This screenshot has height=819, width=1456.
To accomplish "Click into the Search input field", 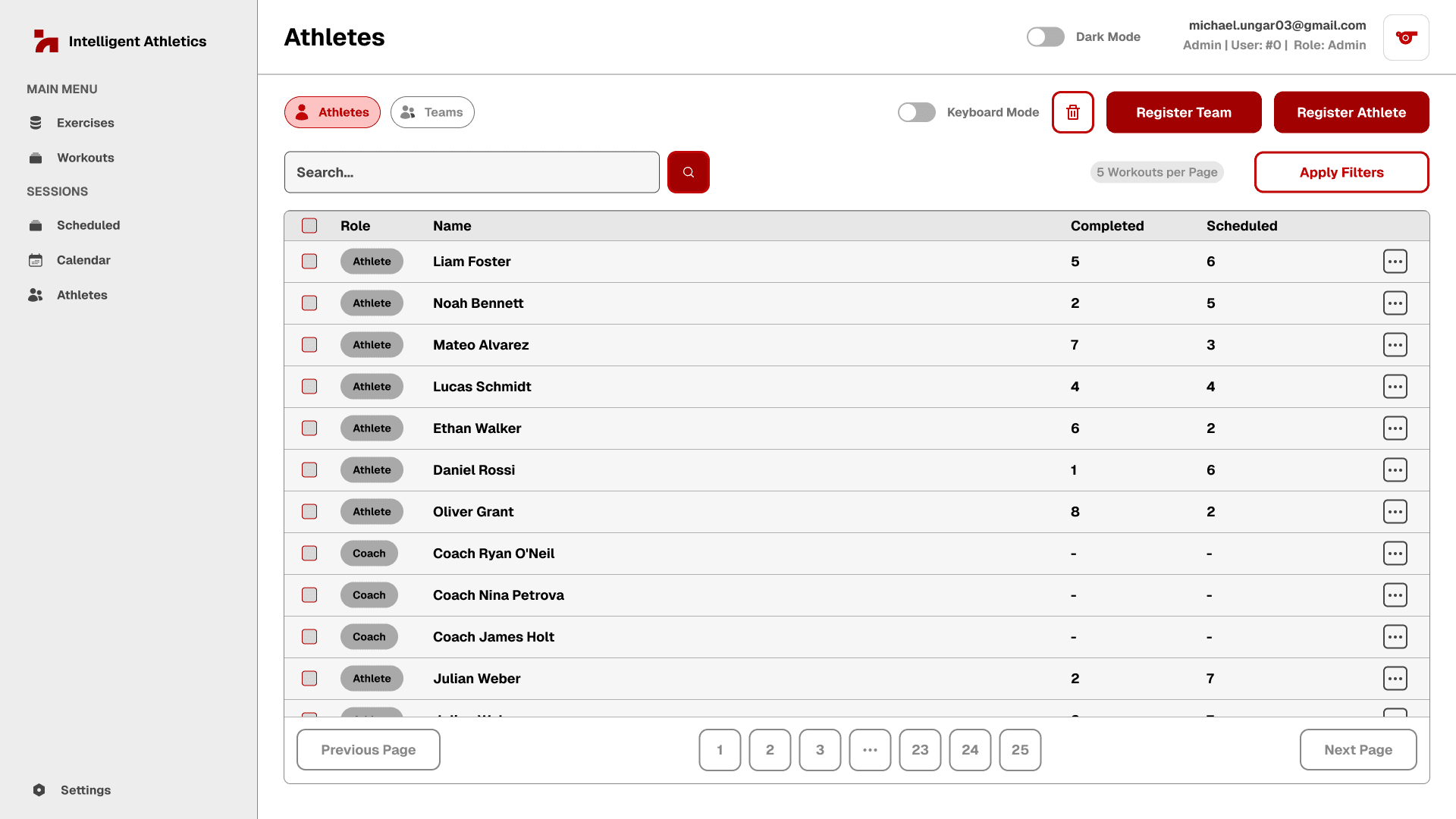I will pyautogui.click(x=471, y=172).
